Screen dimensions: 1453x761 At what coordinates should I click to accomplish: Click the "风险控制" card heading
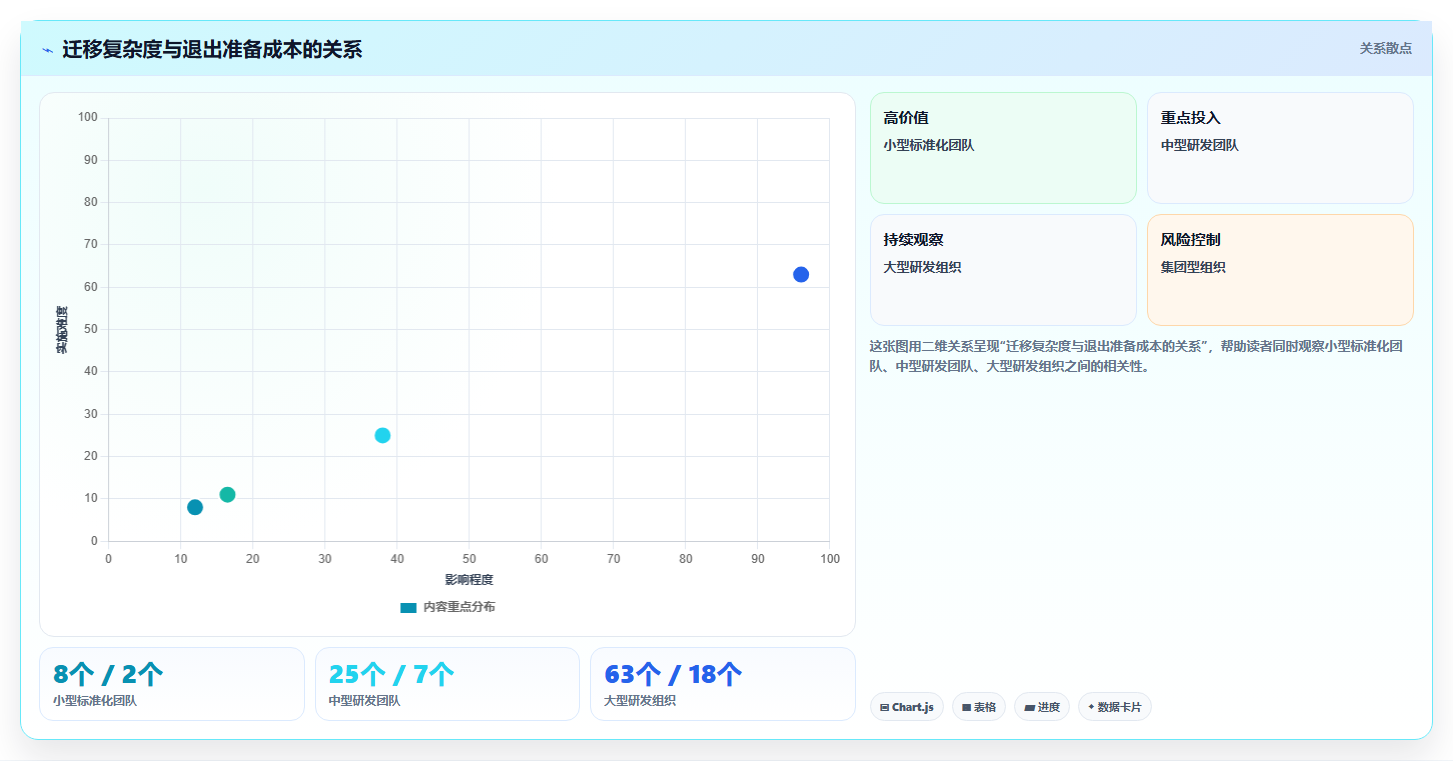click(1191, 240)
